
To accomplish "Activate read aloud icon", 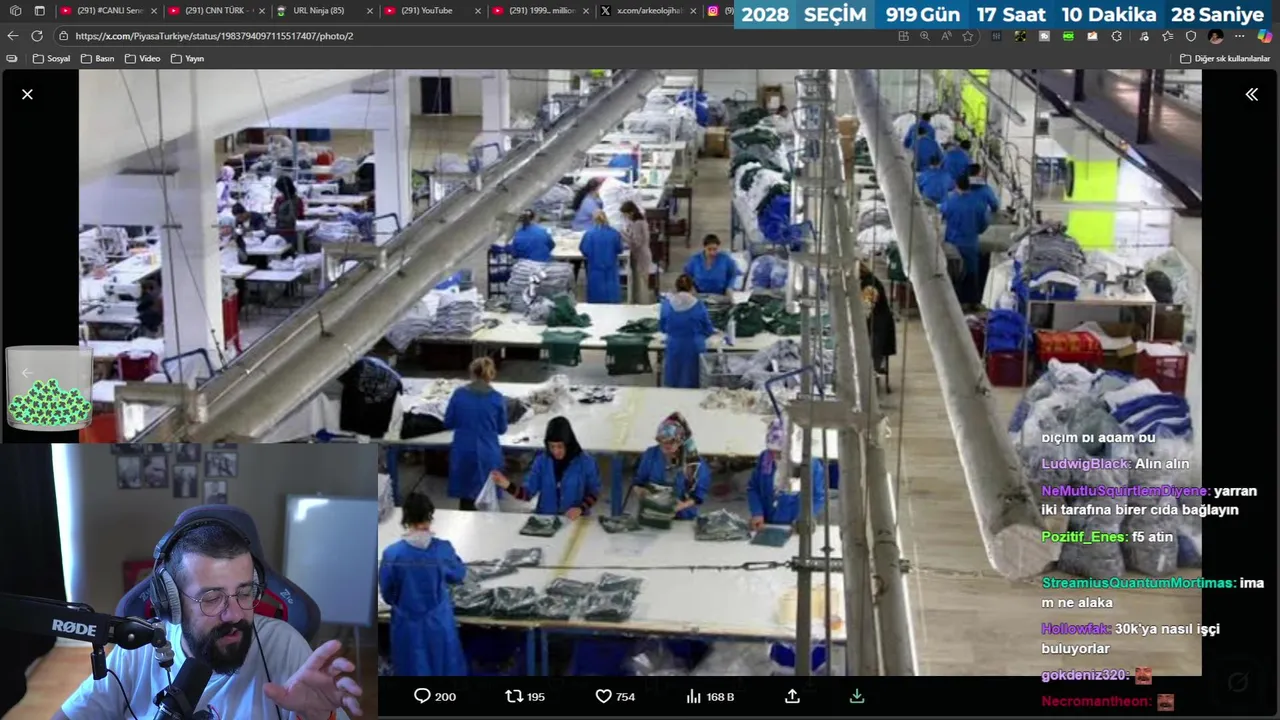I will pyautogui.click(x=946, y=36).
